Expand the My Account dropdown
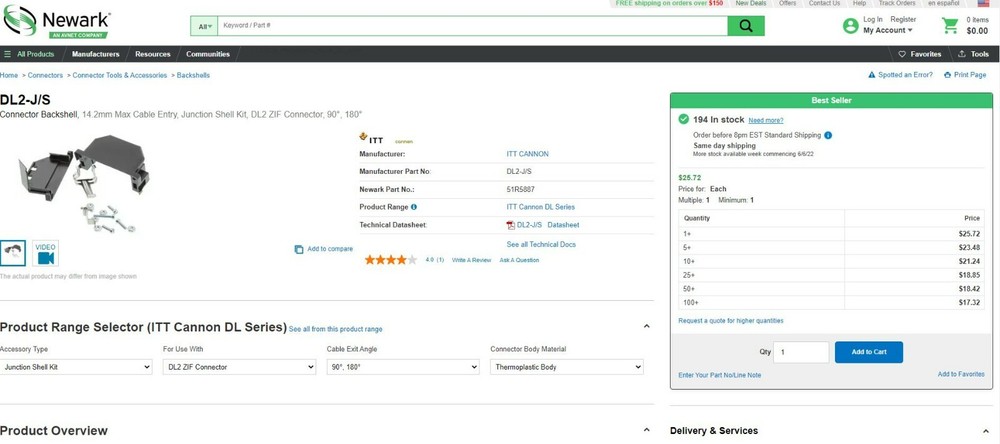This screenshot has width=1000, height=444. pyautogui.click(x=888, y=31)
